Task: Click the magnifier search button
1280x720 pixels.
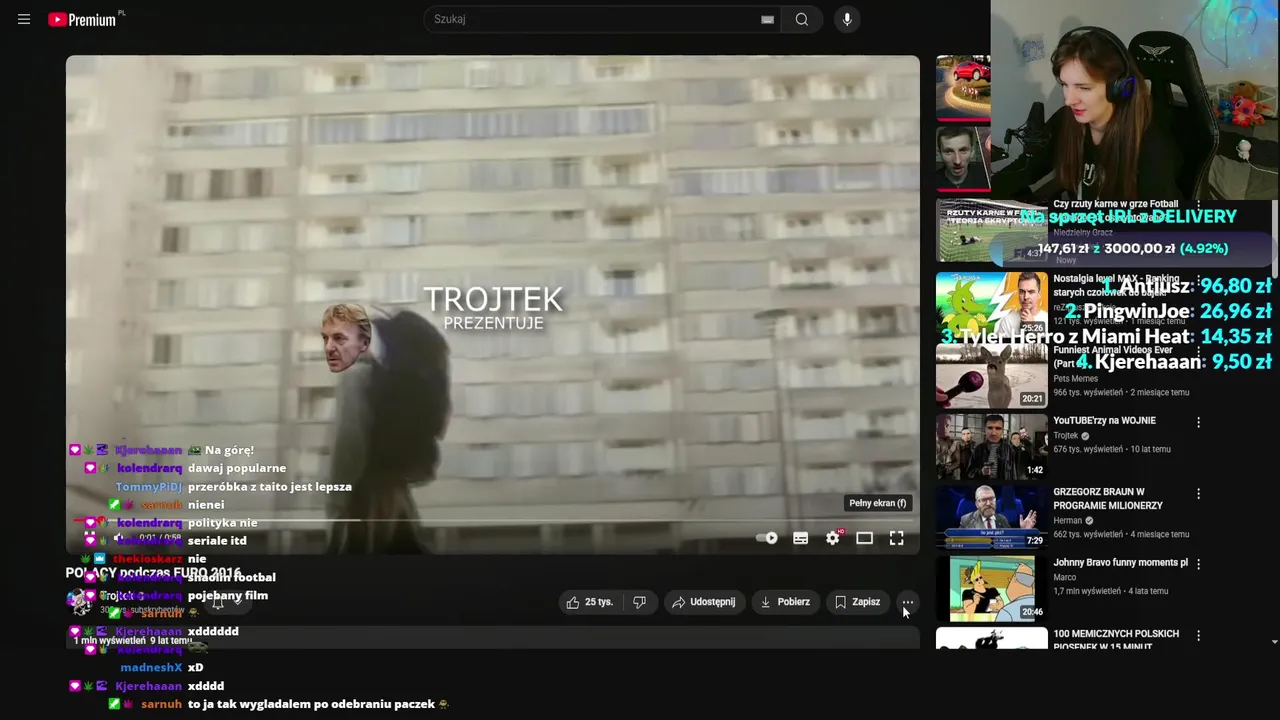Action: [802, 19]
